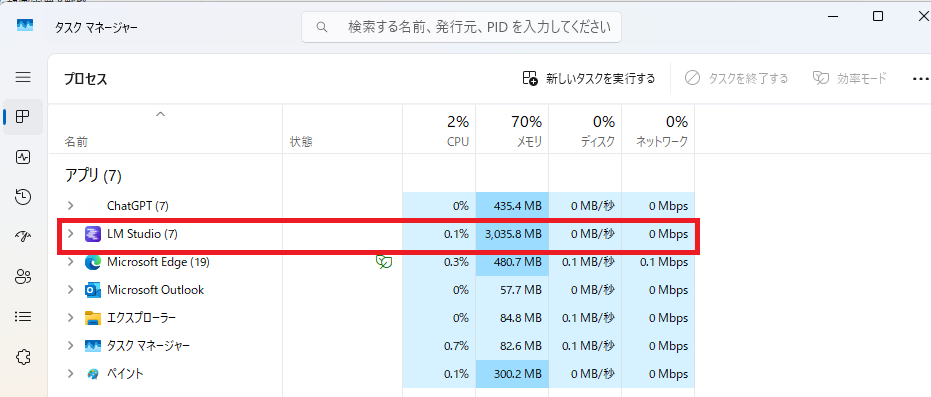Image resolution: width=931 pixels, height=397 pixels.
Task: Expand the LM Studio (7) process group
Action: tap(71, 234)
